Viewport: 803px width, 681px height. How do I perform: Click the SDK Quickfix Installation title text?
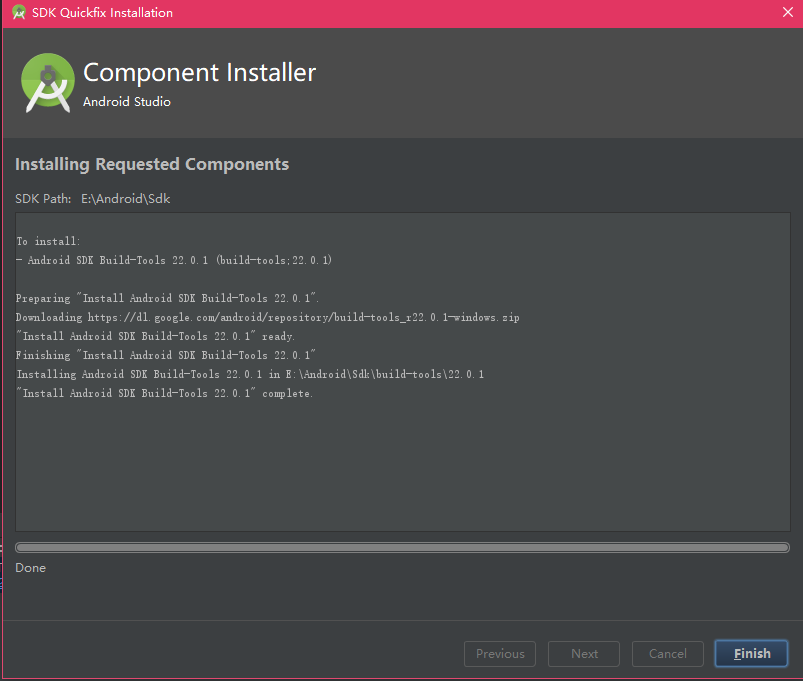tap(102, 13)
